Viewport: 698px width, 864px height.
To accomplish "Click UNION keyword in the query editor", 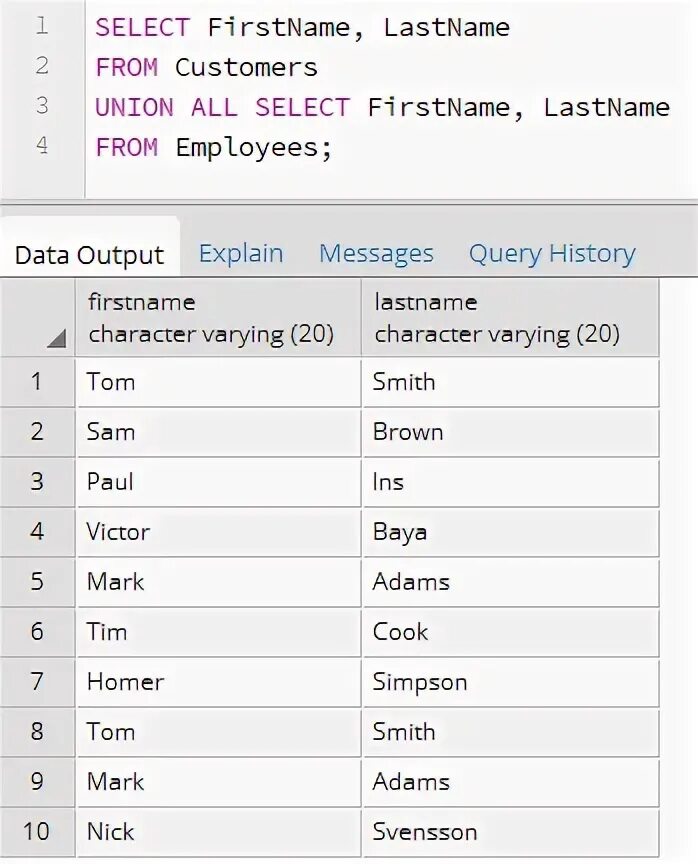I will 134,107.
